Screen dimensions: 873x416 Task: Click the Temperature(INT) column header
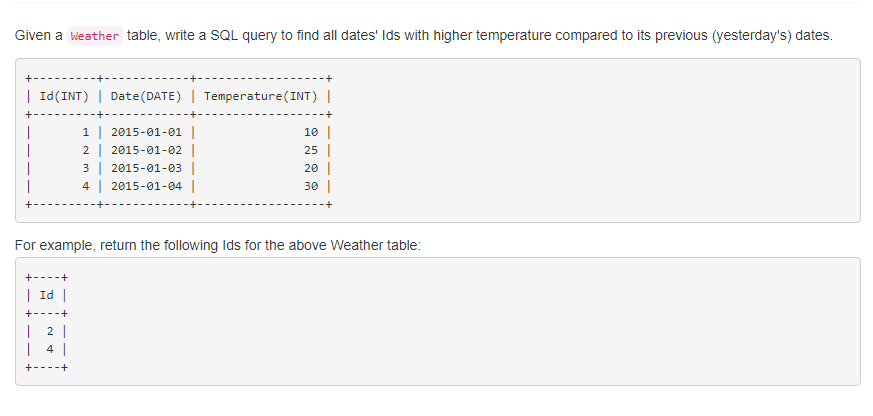pyautogui.click(x=260, y=96)
